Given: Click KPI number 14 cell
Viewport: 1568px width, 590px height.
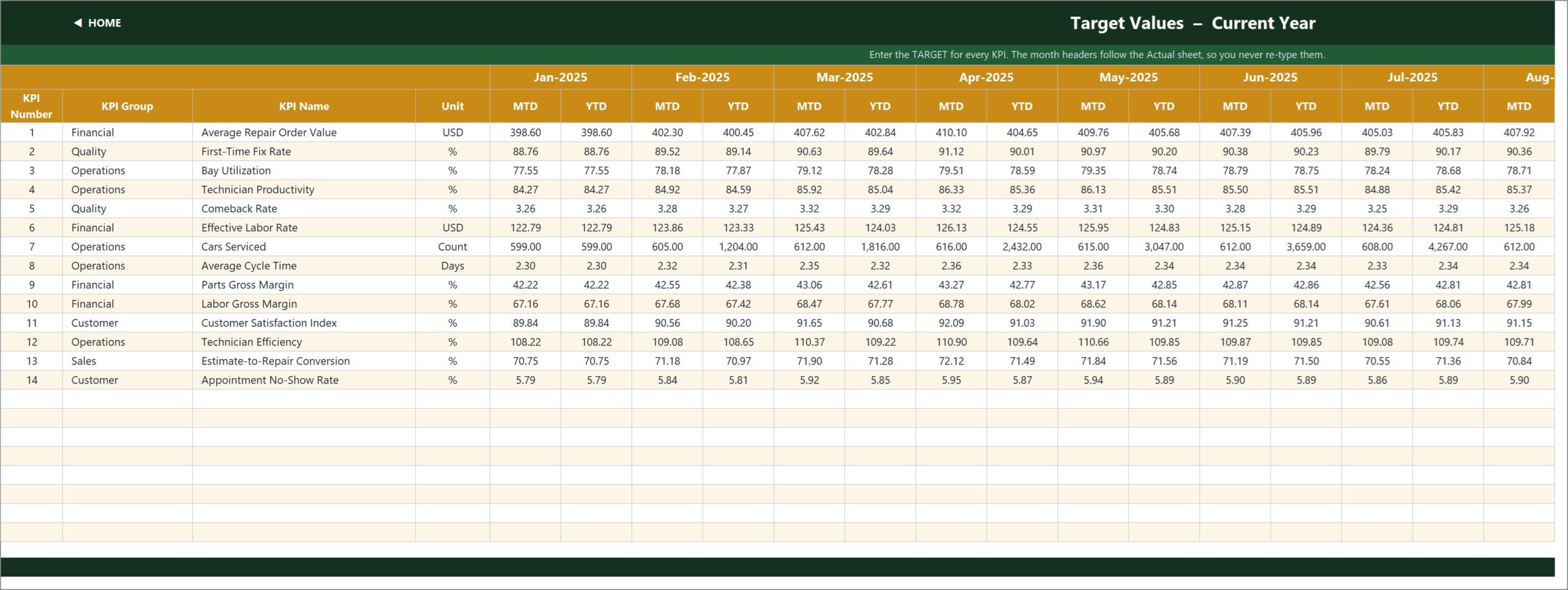Looking at the screenshot, I should pos(32,380).
